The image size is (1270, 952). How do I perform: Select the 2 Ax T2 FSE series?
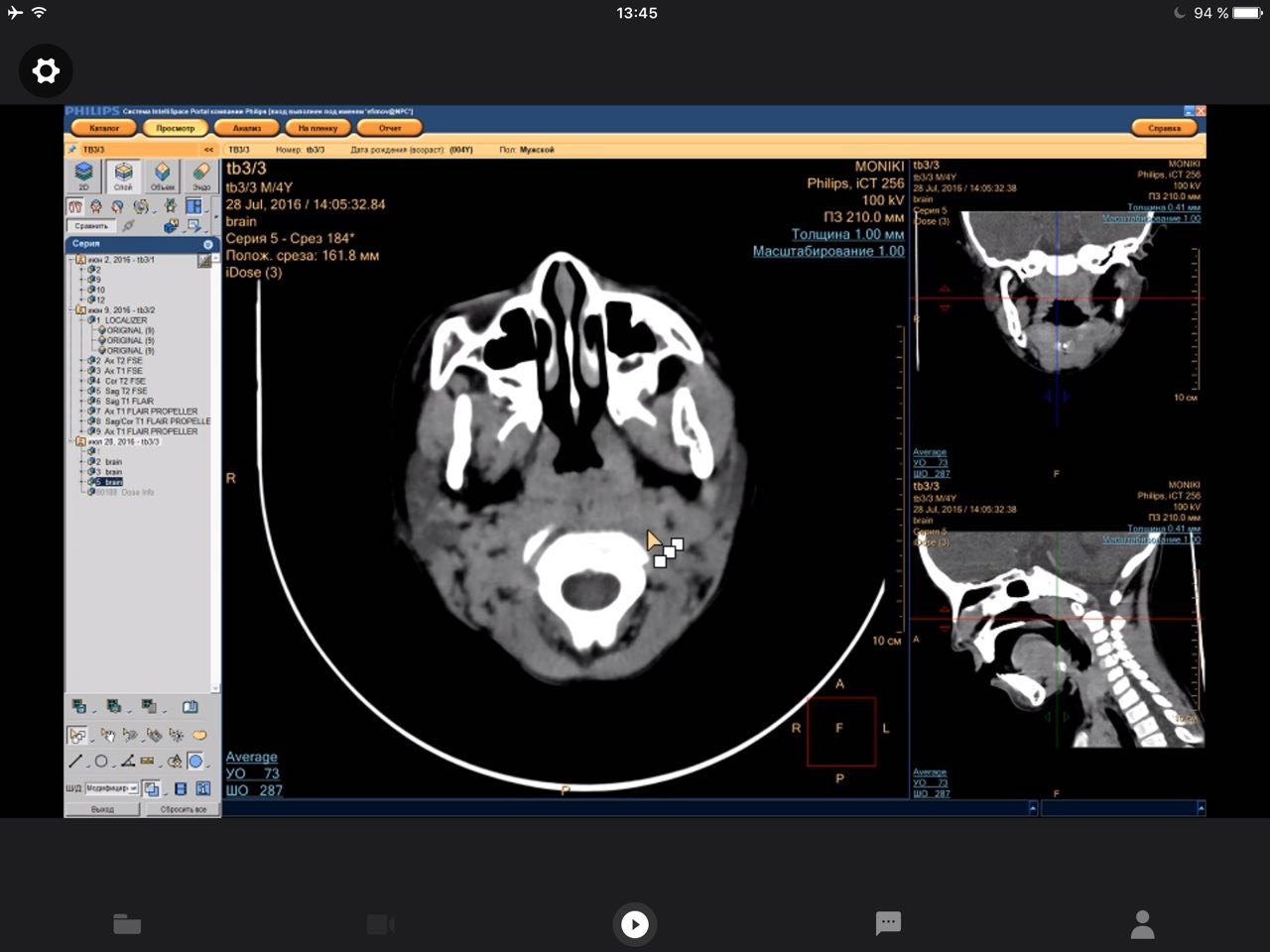point(117,361)
